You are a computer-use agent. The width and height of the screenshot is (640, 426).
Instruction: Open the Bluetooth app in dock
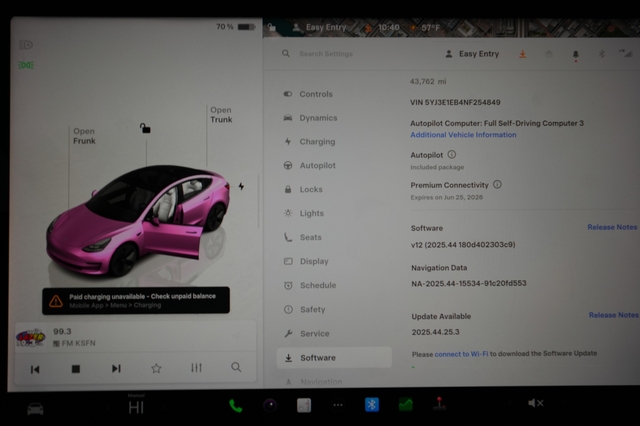371,404
